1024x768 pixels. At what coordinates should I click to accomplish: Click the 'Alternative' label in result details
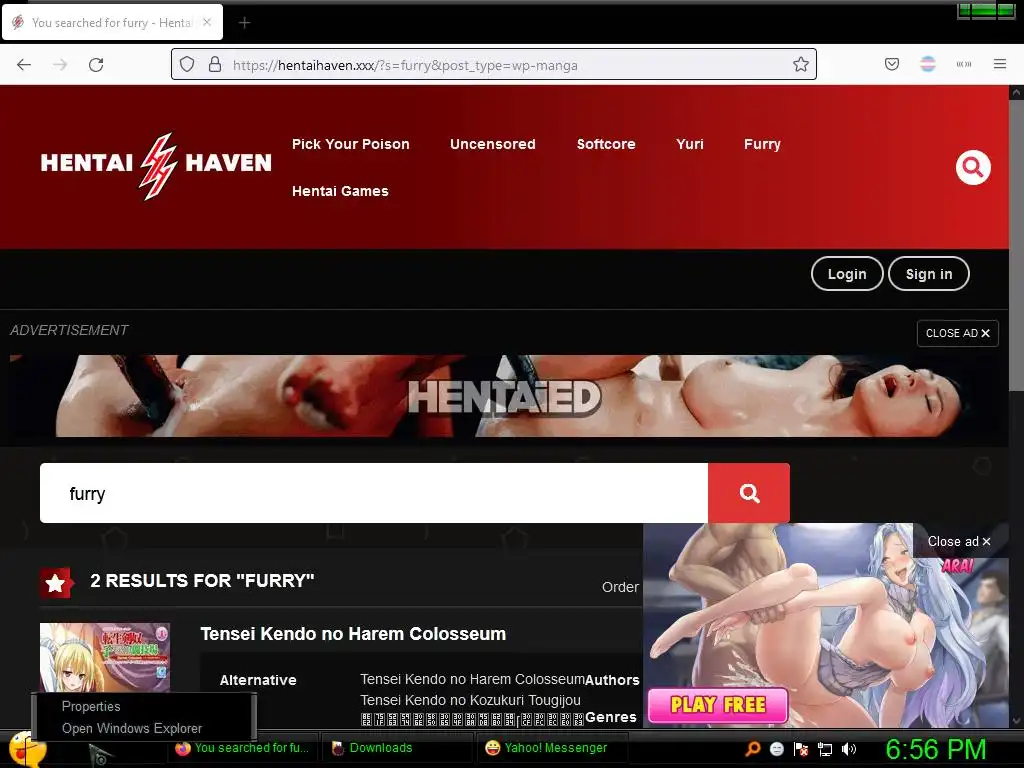[x=258, y=680]
